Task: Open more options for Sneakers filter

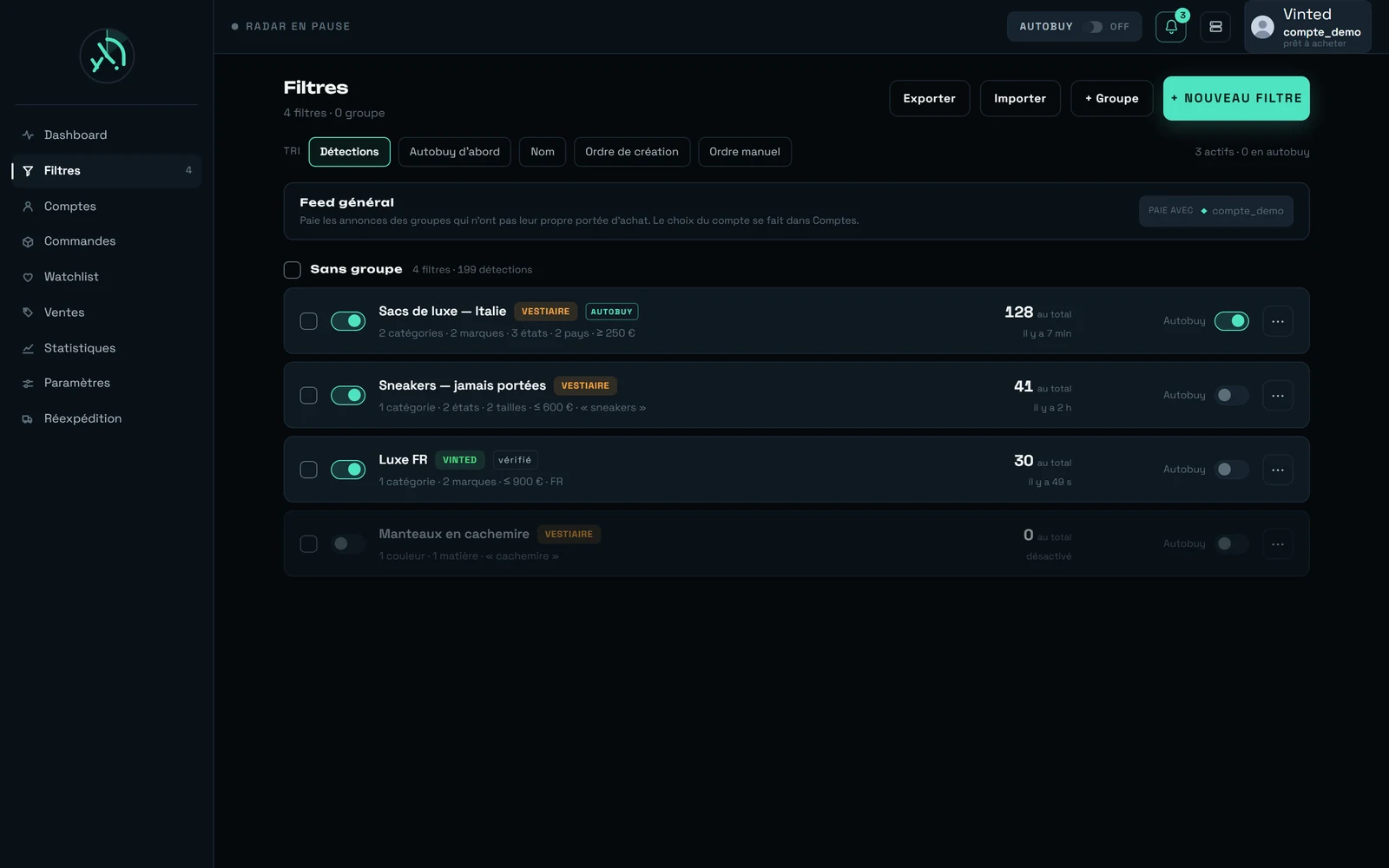Action: pyautogui.click(x=1278, y=395)
